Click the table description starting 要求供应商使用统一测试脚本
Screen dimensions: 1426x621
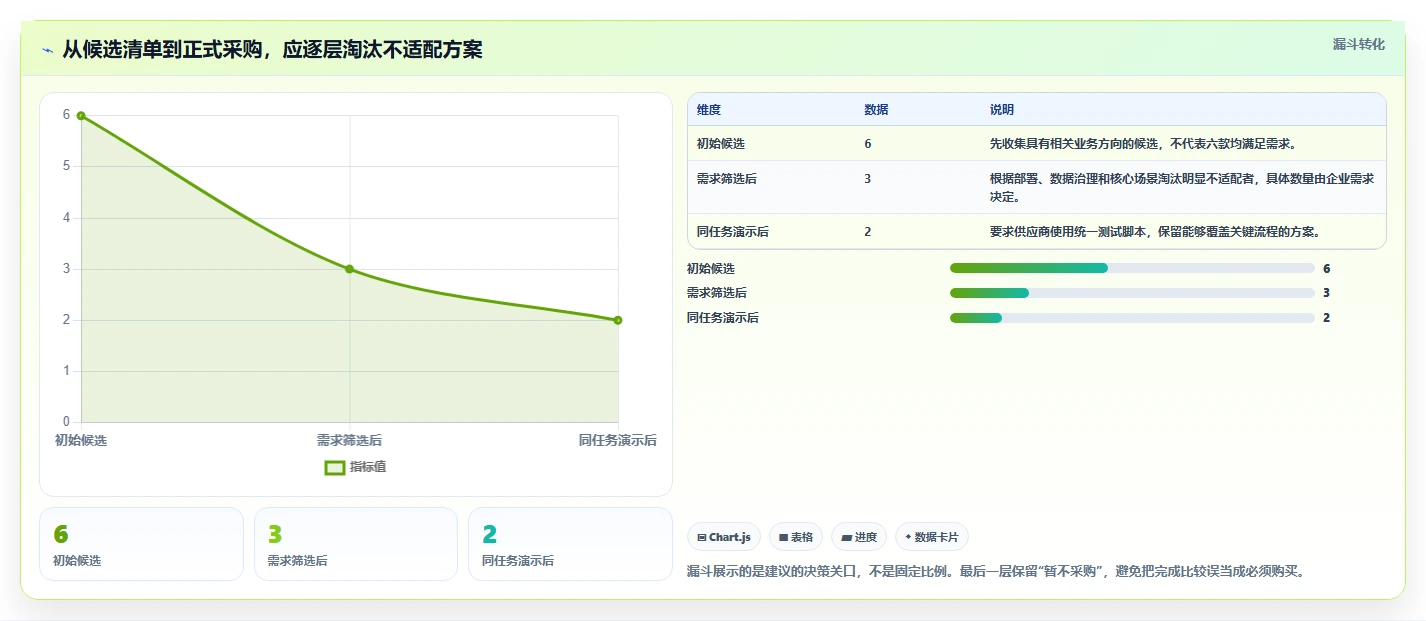tap(1155, 232)
